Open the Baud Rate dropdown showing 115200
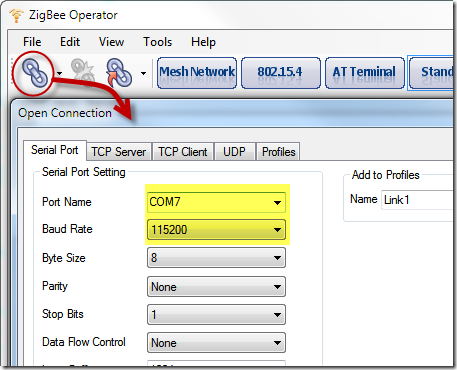The image size is (457, 370). click(216, 230)
